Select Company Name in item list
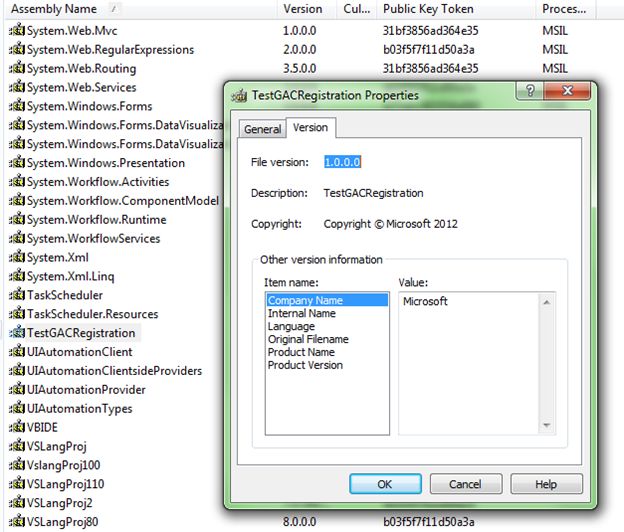 327,300
